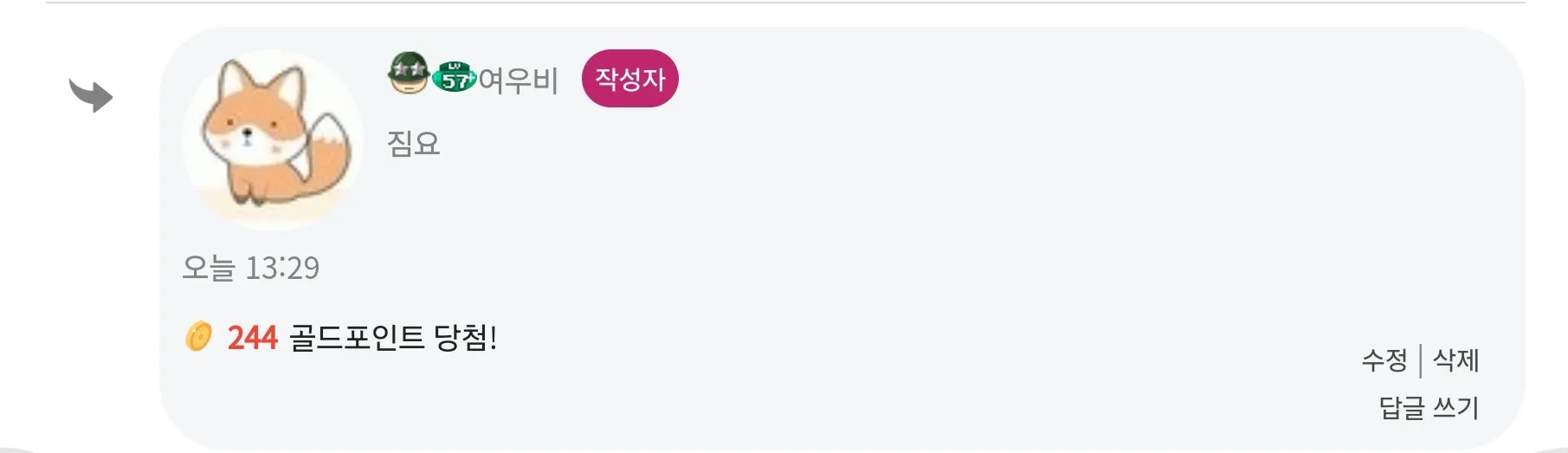Click the gold coin icon
Image resolution: width=1568 pixels, height=453 pixels.
coord(198,336)
